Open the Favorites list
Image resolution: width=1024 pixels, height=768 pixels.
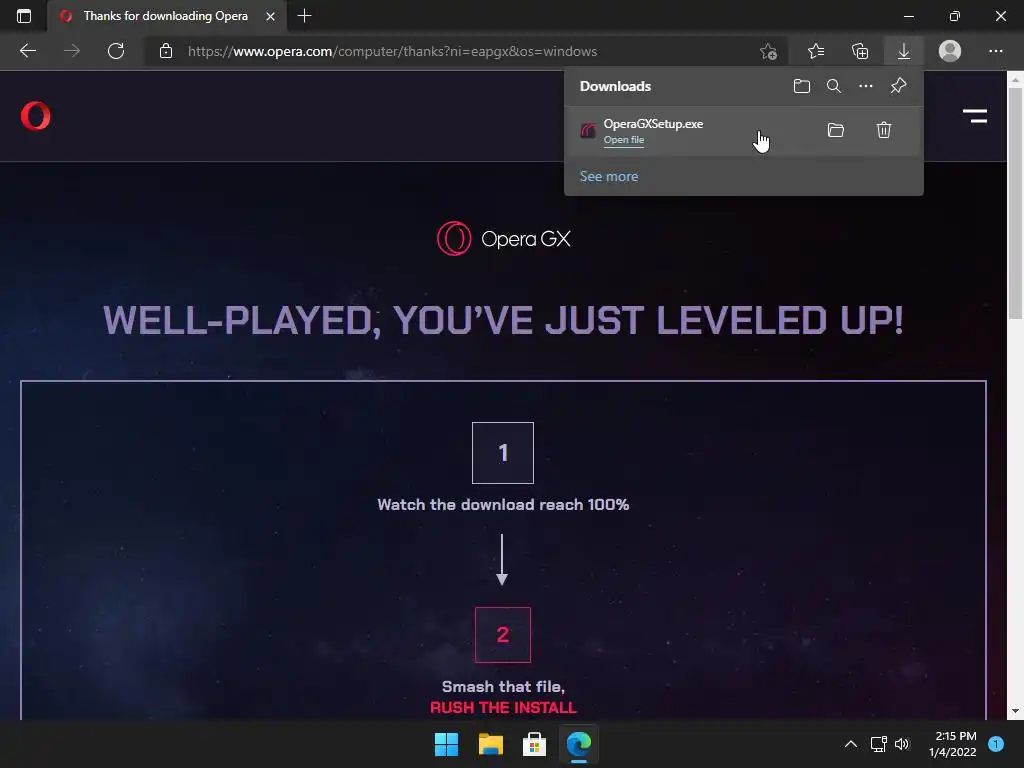pyautogui.click(x=816, y=51)
